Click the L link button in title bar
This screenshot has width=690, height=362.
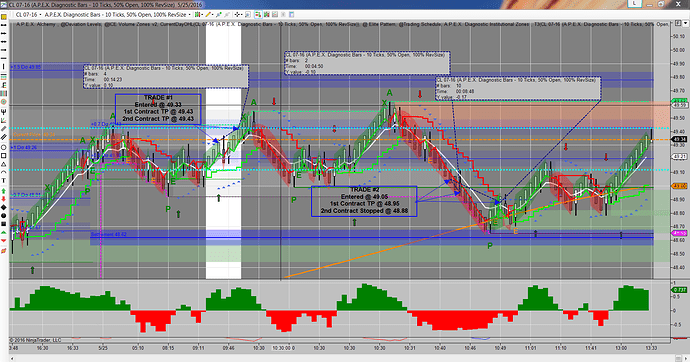coord(635,4)
